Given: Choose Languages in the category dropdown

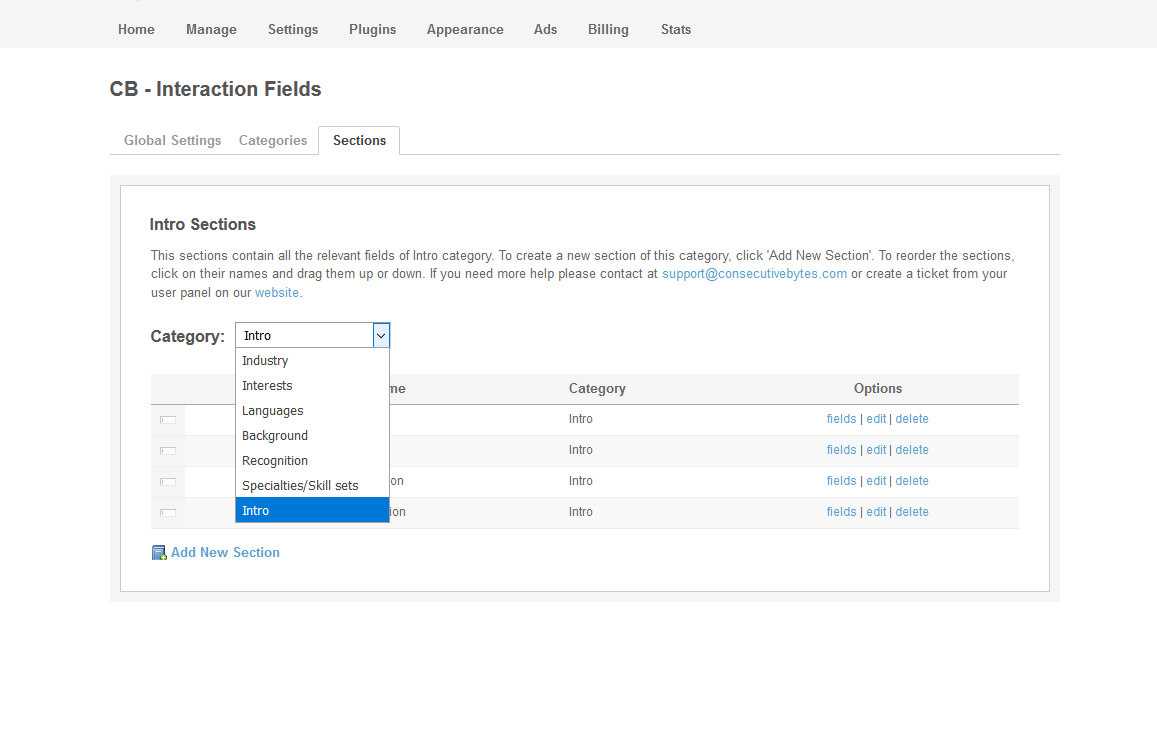Looking at the screenshot, I should click(x=272, y=411).
